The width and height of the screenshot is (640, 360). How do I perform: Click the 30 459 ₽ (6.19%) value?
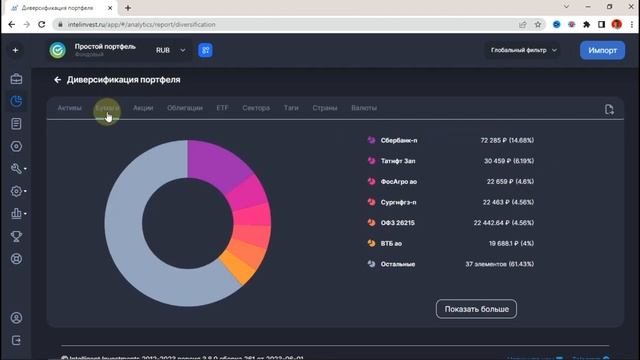[x=509, y=161]
